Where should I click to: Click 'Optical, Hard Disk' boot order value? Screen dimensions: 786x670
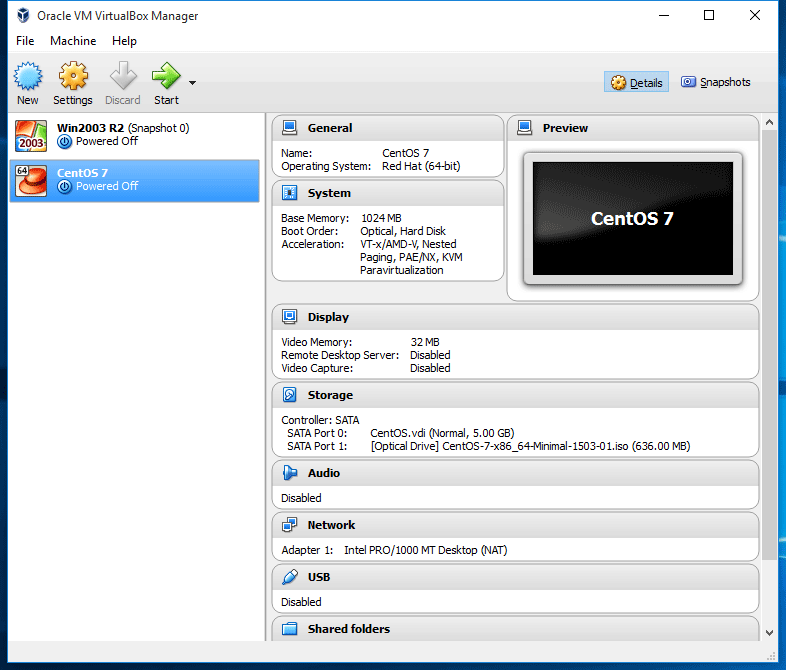point(403,232)
